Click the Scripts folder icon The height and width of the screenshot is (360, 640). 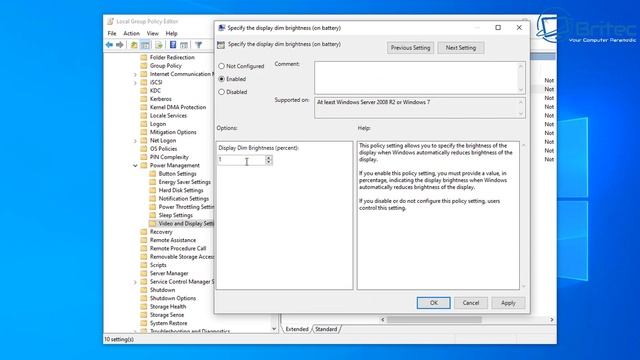tap(144, 265)
